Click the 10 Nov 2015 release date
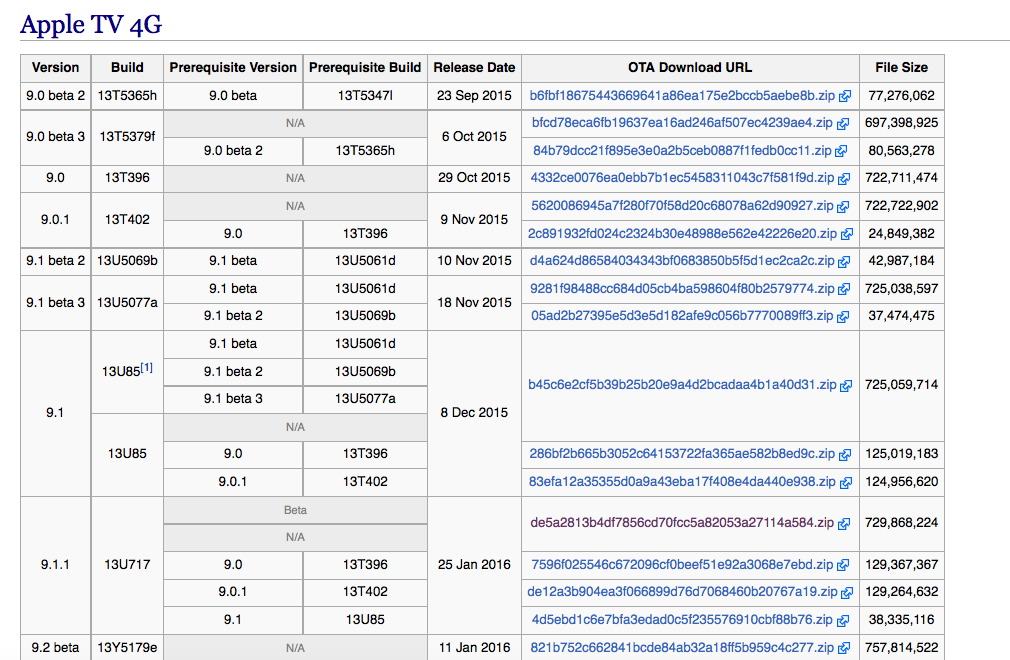The width and height of the screenshot is (1010, 660). click(x=474, y=261)
